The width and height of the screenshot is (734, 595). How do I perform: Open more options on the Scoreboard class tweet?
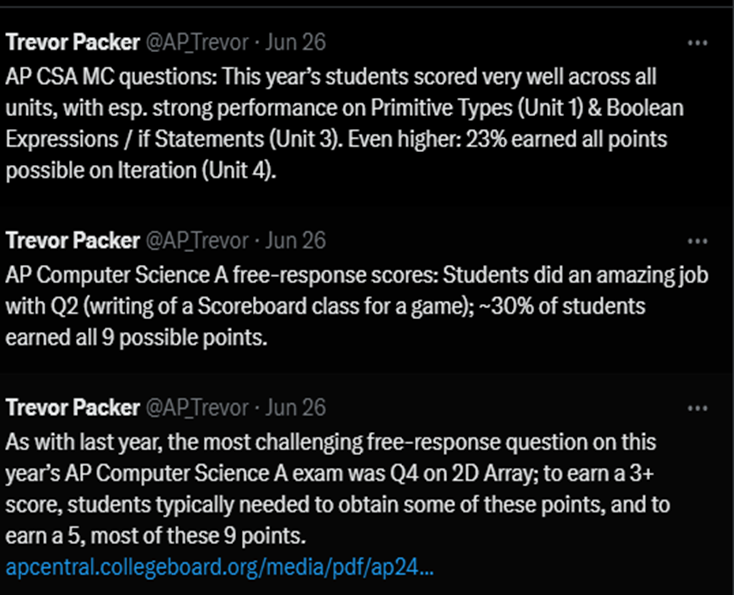coord(698,241)
